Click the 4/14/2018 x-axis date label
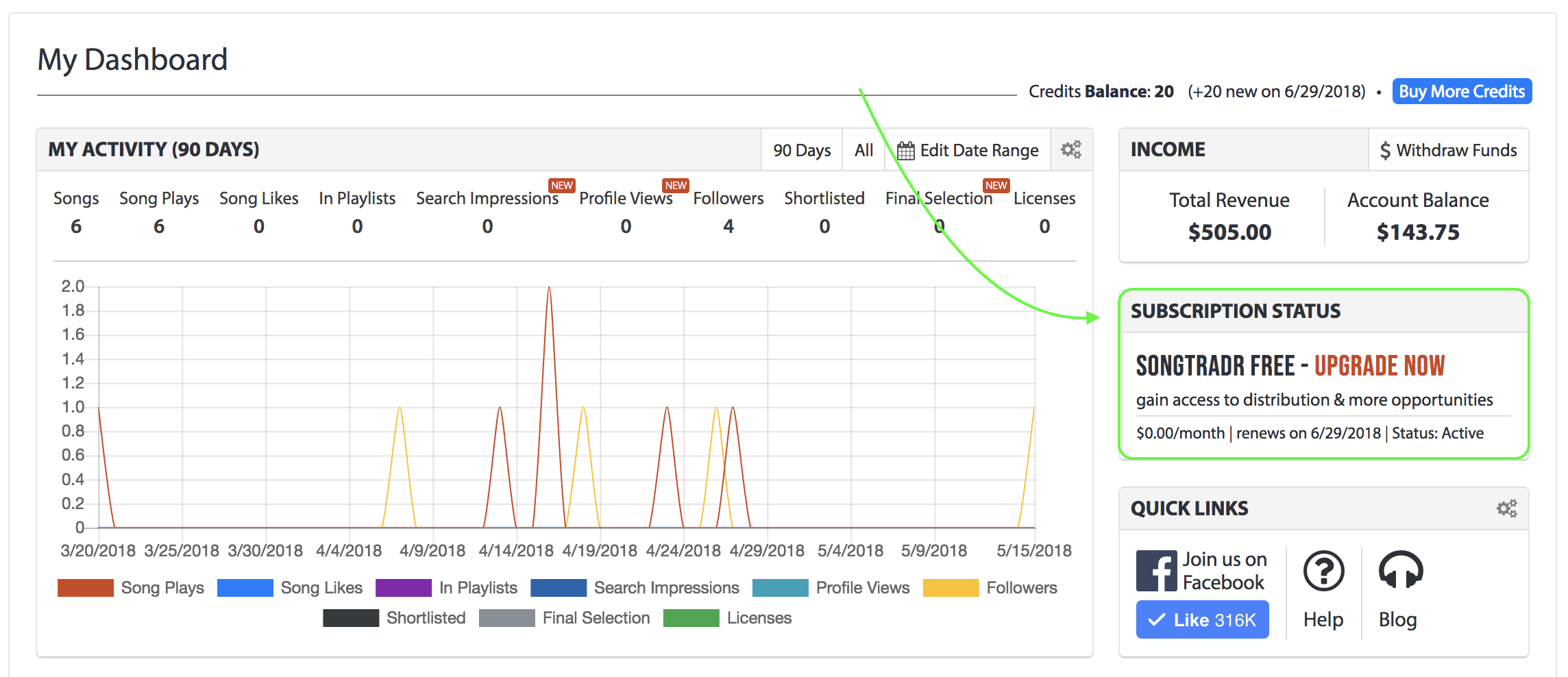The width and height of the screenshot is (1568, 677). [516, 550]
